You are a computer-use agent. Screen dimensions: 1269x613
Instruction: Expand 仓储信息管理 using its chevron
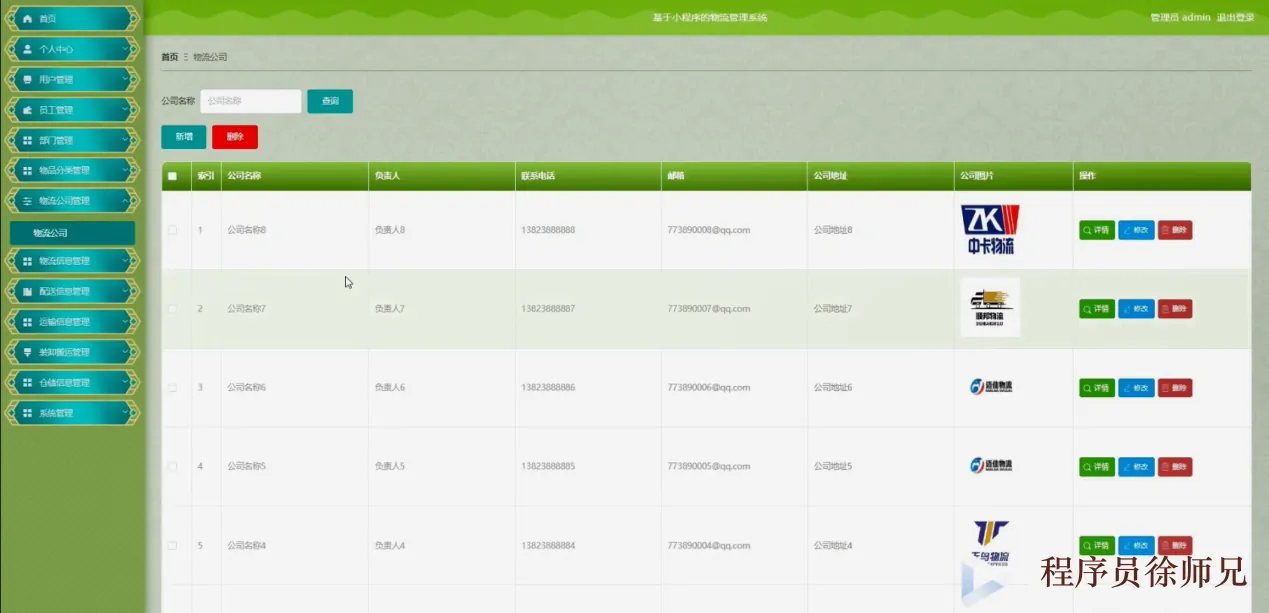click(125, 382)
